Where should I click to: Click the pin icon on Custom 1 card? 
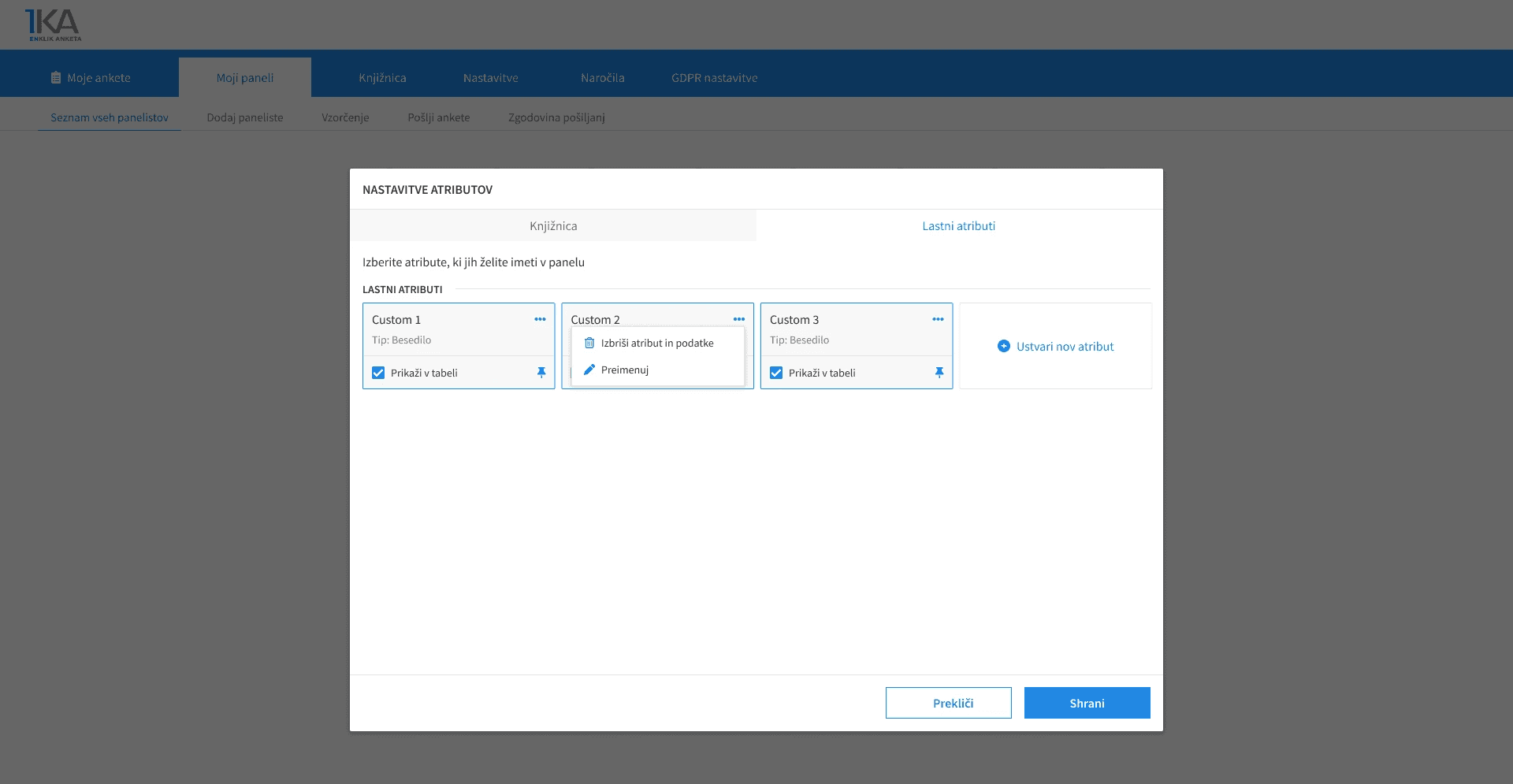pos(541,373)
